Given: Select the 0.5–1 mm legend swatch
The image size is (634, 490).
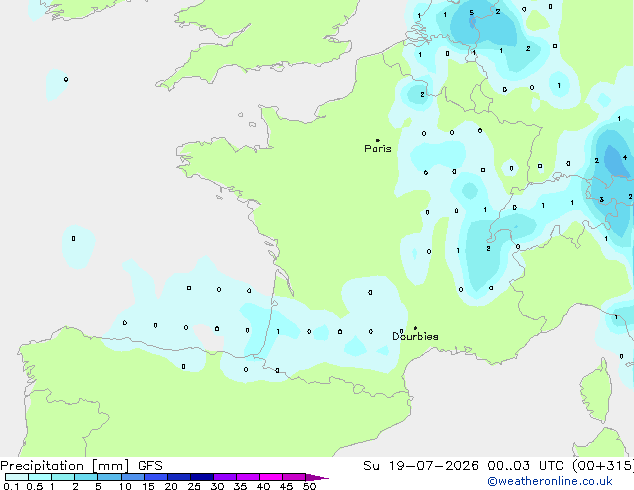Looking at the screenshot, I should 40,477.
